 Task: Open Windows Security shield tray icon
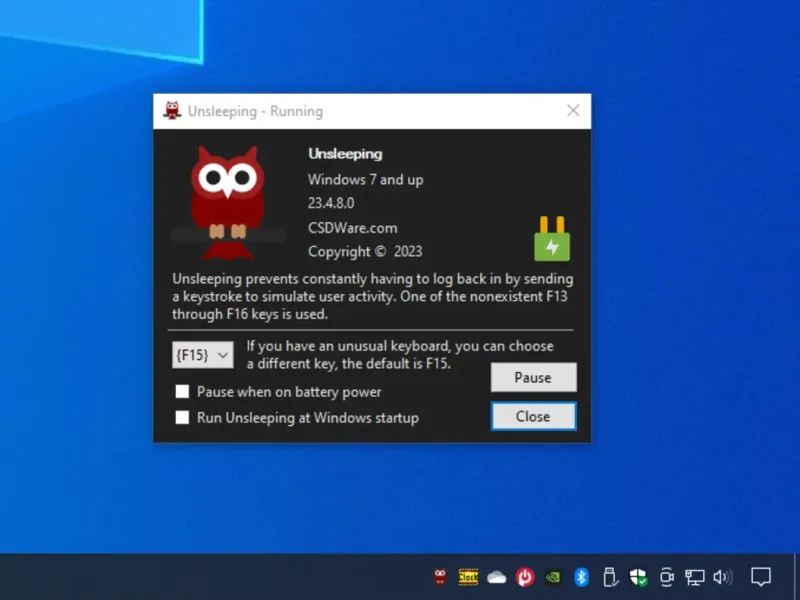pyautogui.click(x=638, y=577)
